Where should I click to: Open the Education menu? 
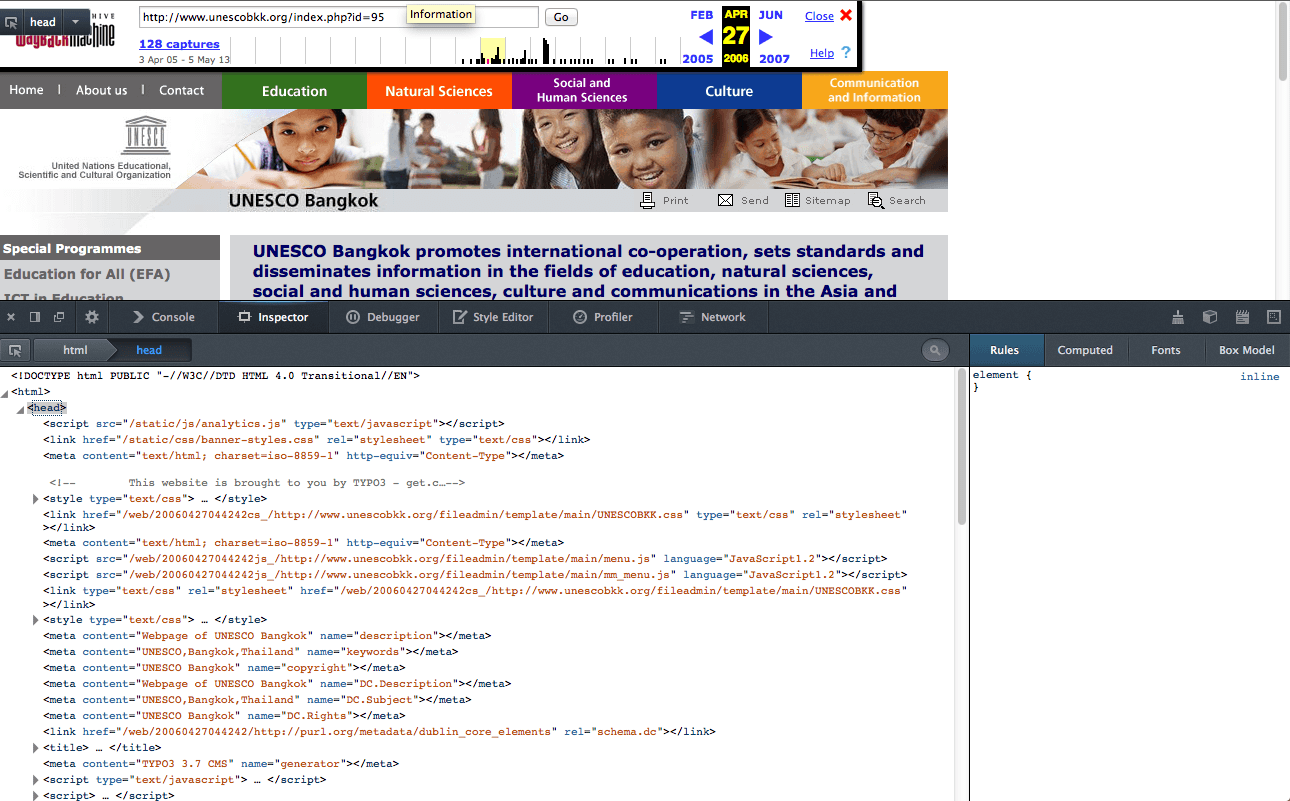coord(294,91)
